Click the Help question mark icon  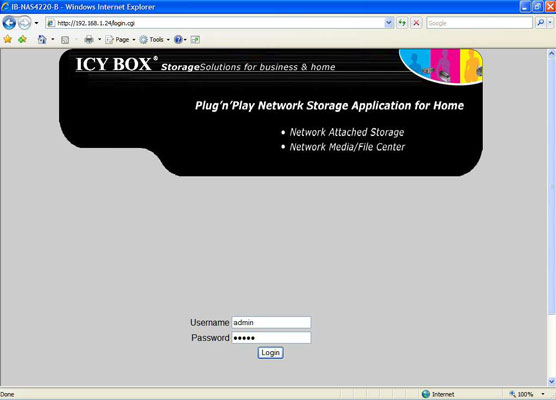tap(178, 39)
